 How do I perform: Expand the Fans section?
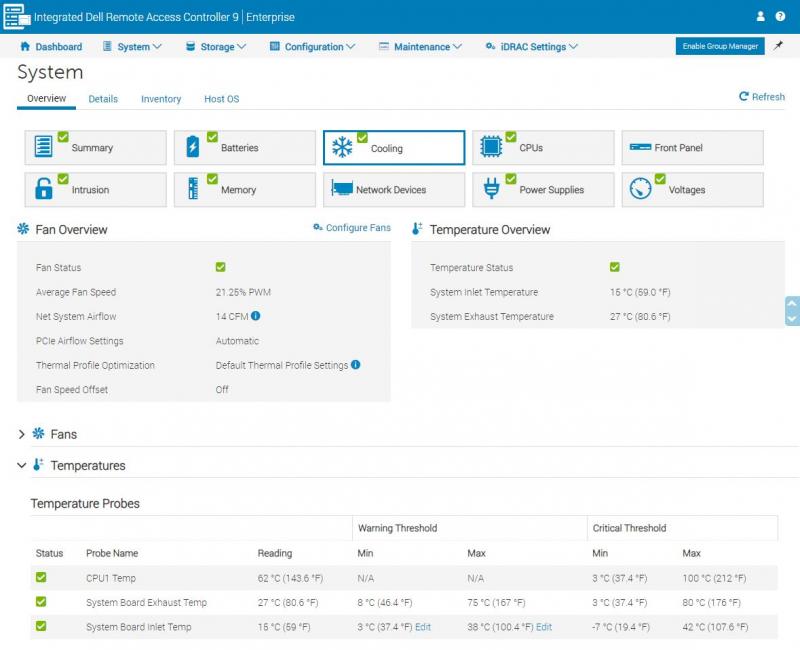pyautogui.click(x=22, y=435)
